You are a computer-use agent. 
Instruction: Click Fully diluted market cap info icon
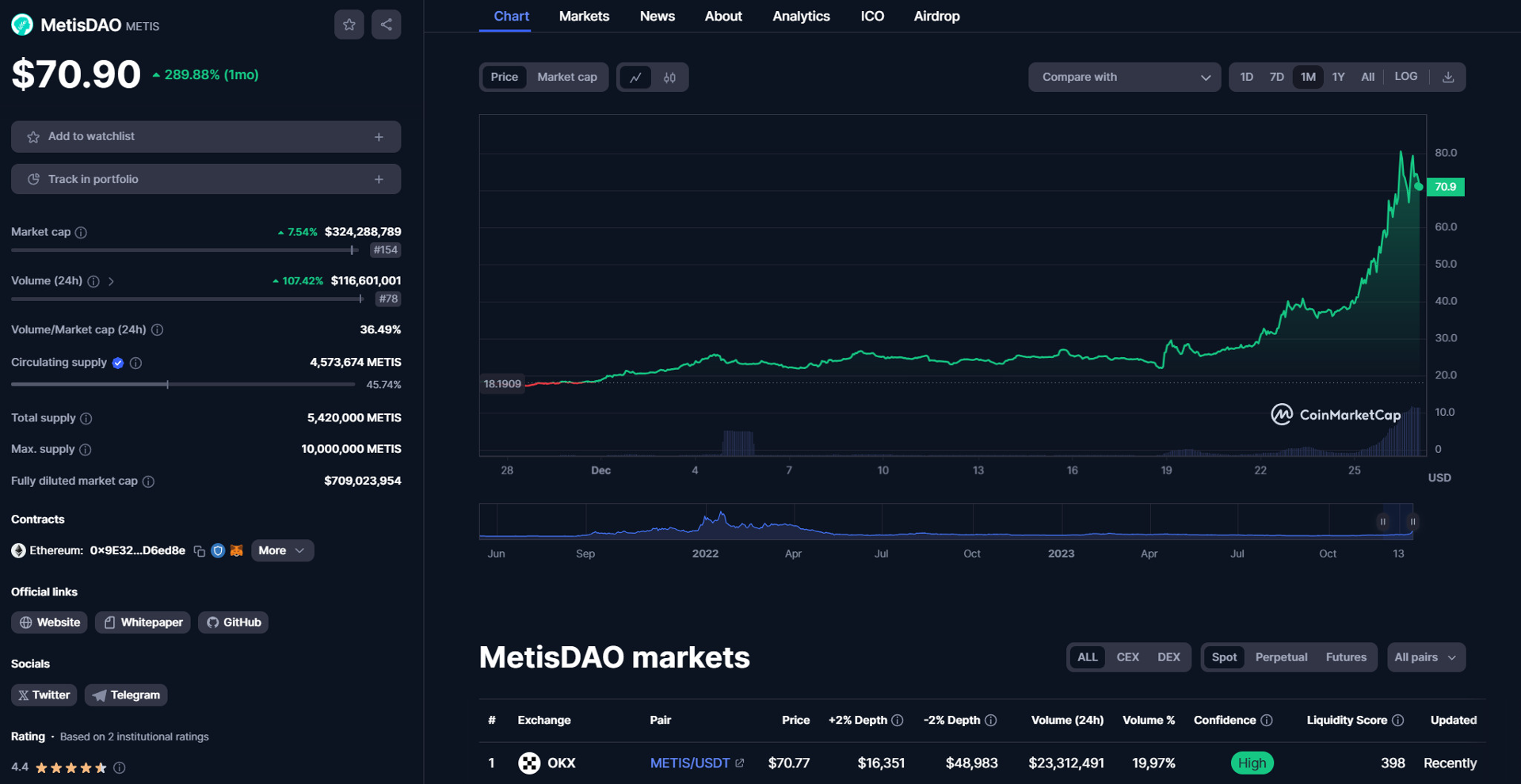[148, 481]
